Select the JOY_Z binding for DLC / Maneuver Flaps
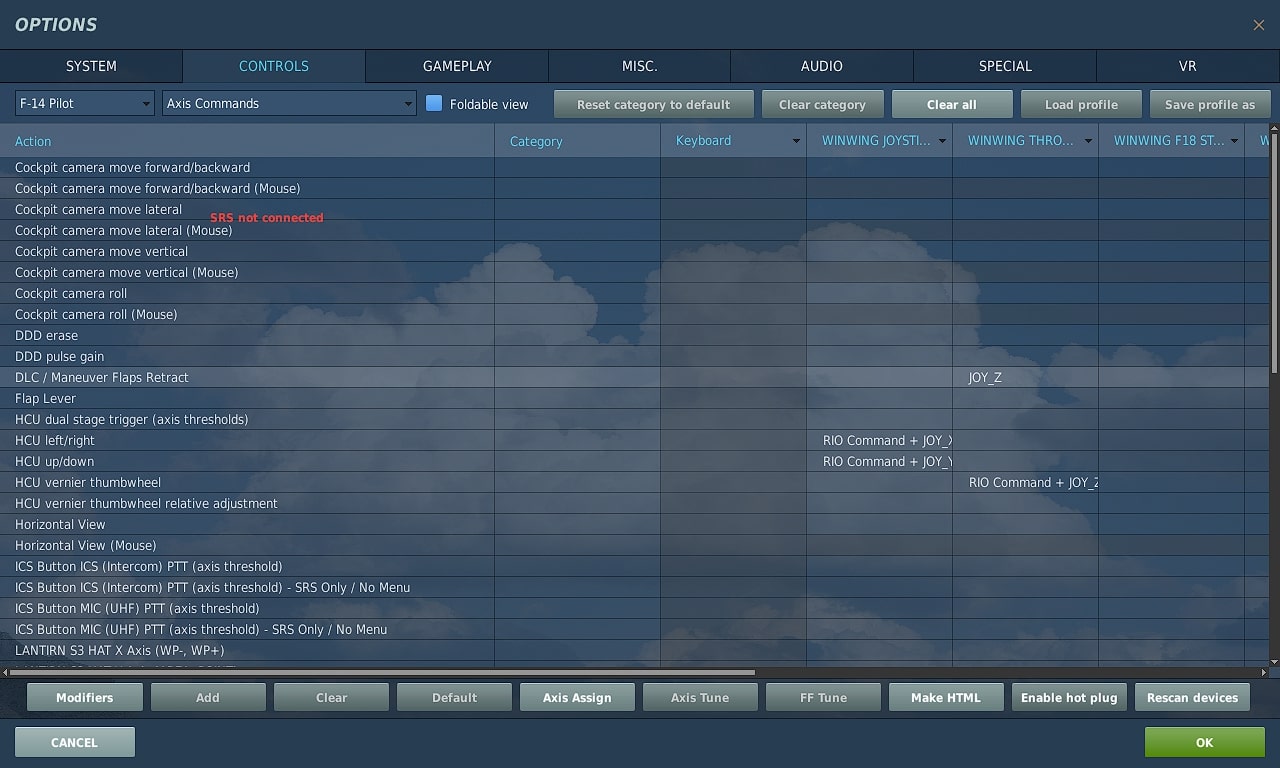This screenshot has height=768, width=1280. [x=1024, y=377]
